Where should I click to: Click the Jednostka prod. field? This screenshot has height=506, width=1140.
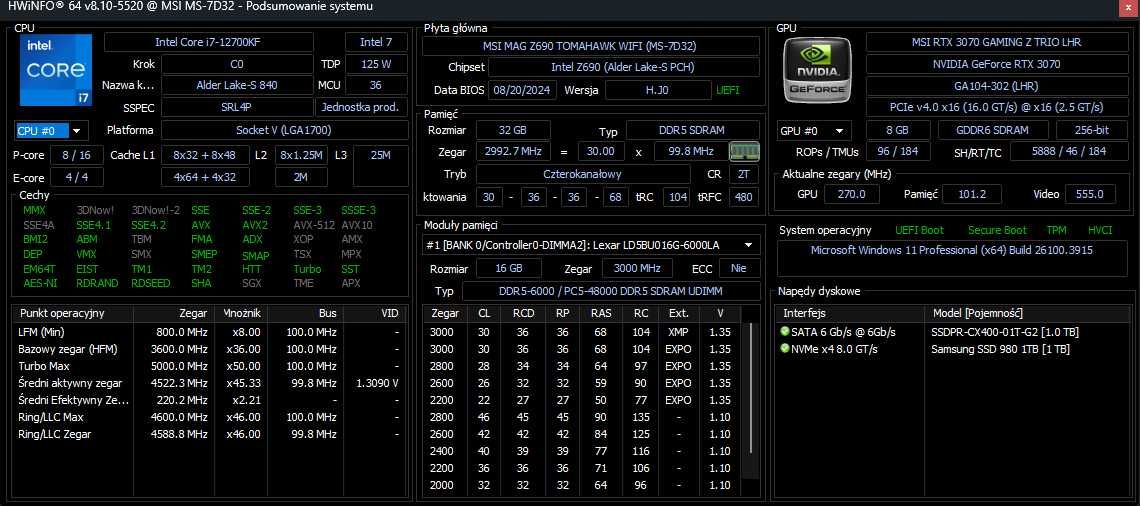(x=361, y=107)
